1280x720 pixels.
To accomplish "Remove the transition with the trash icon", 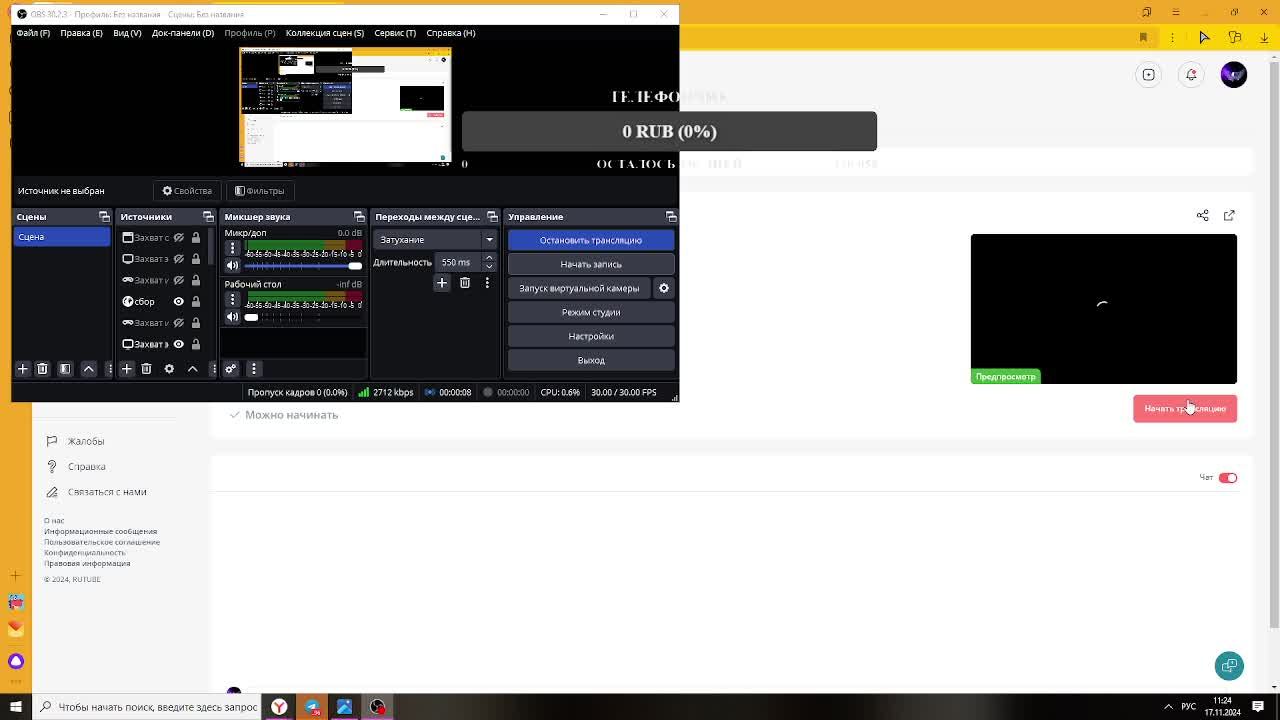I will coord(465,283).
